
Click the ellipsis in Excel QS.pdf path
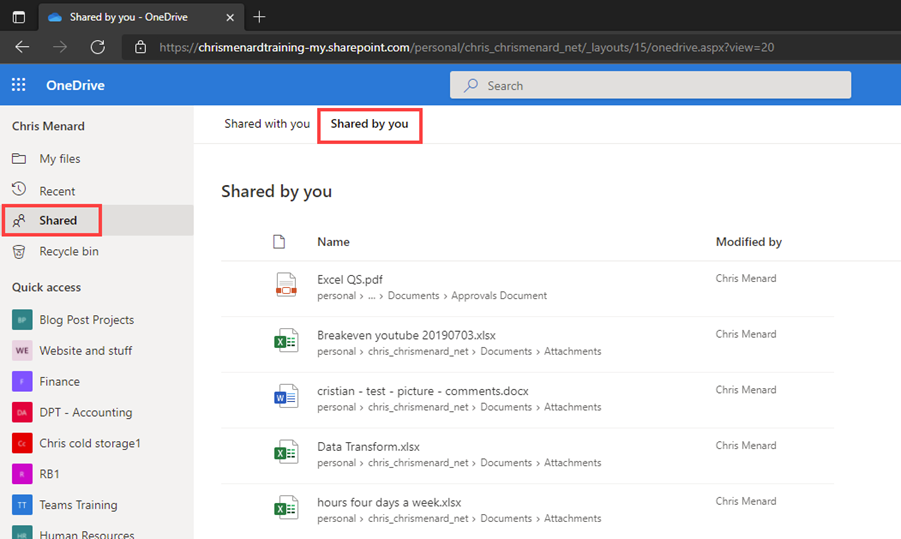372,296
